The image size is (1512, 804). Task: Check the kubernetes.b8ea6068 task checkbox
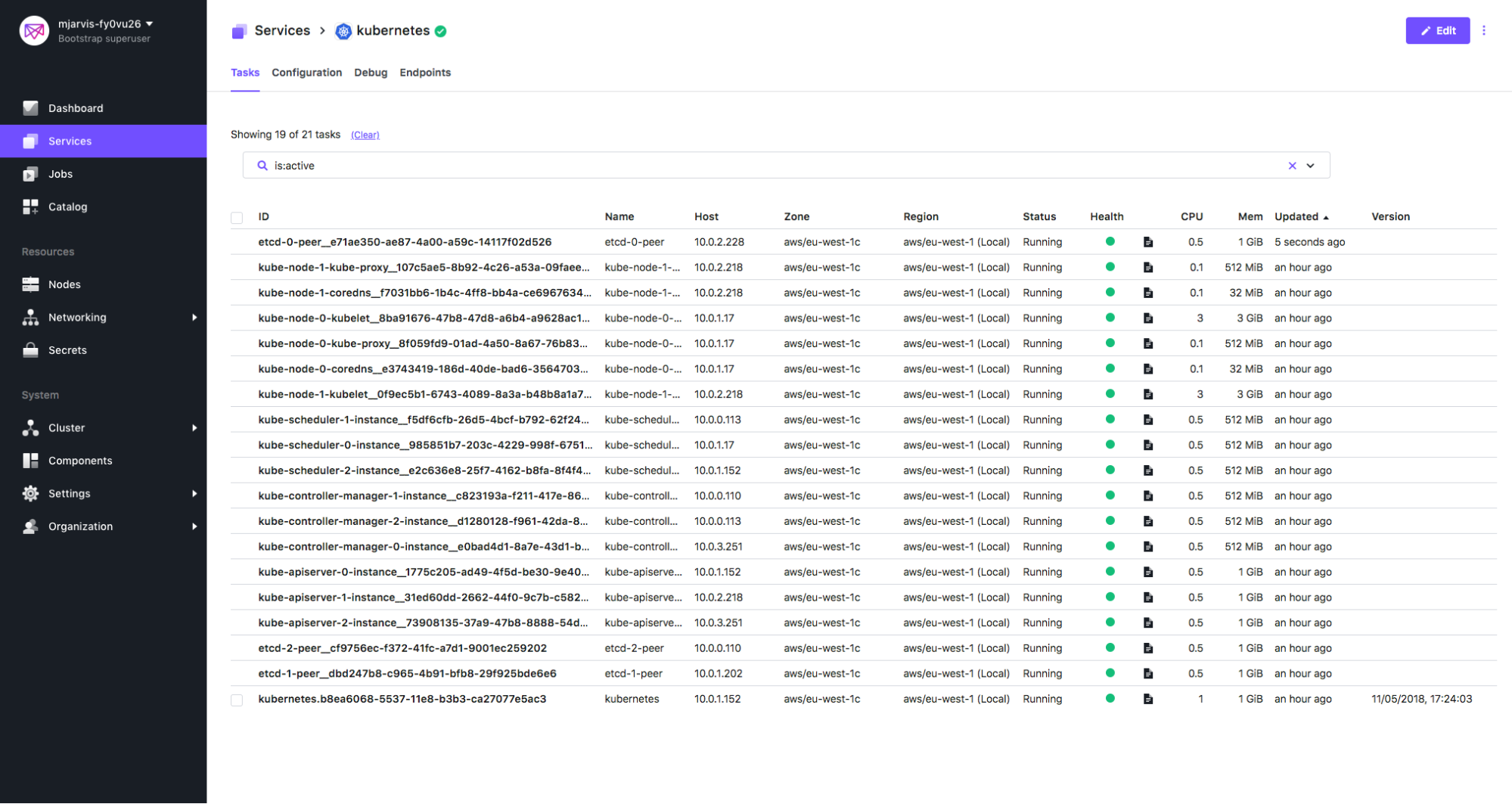click(237, 700)
